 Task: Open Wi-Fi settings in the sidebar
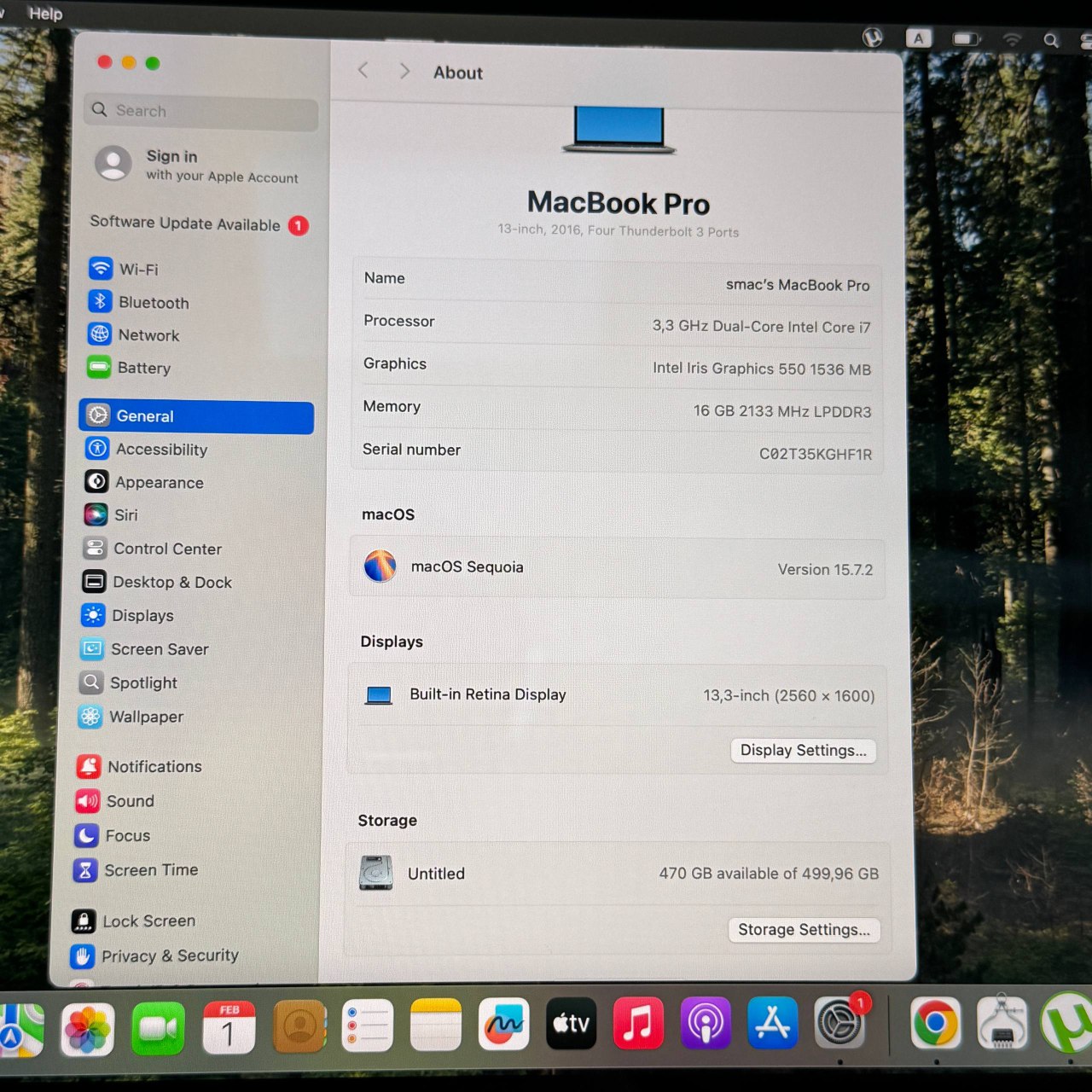tap(139, 269)
